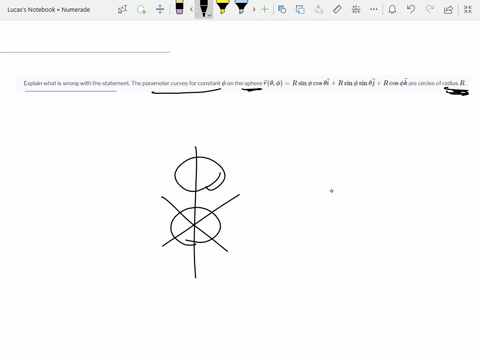Activate the Lasso Select tool

[x=142, y=9]
